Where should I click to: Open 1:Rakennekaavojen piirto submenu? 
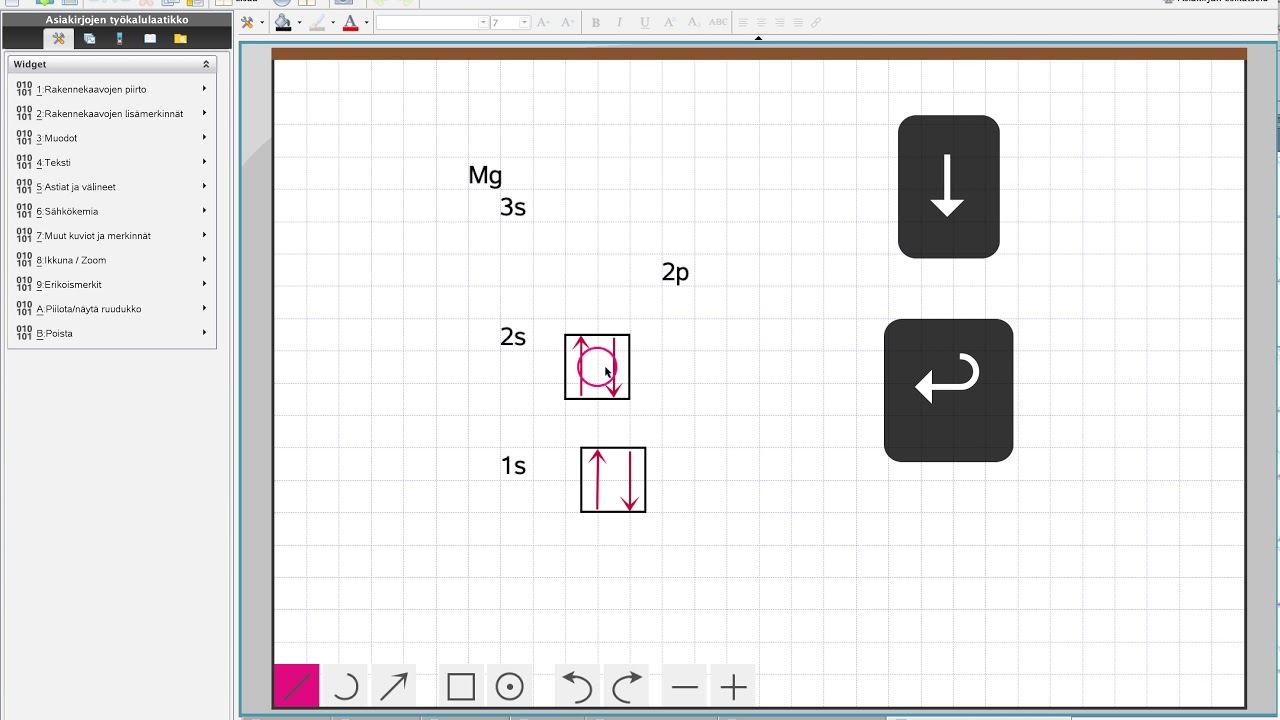pos(112,89)
